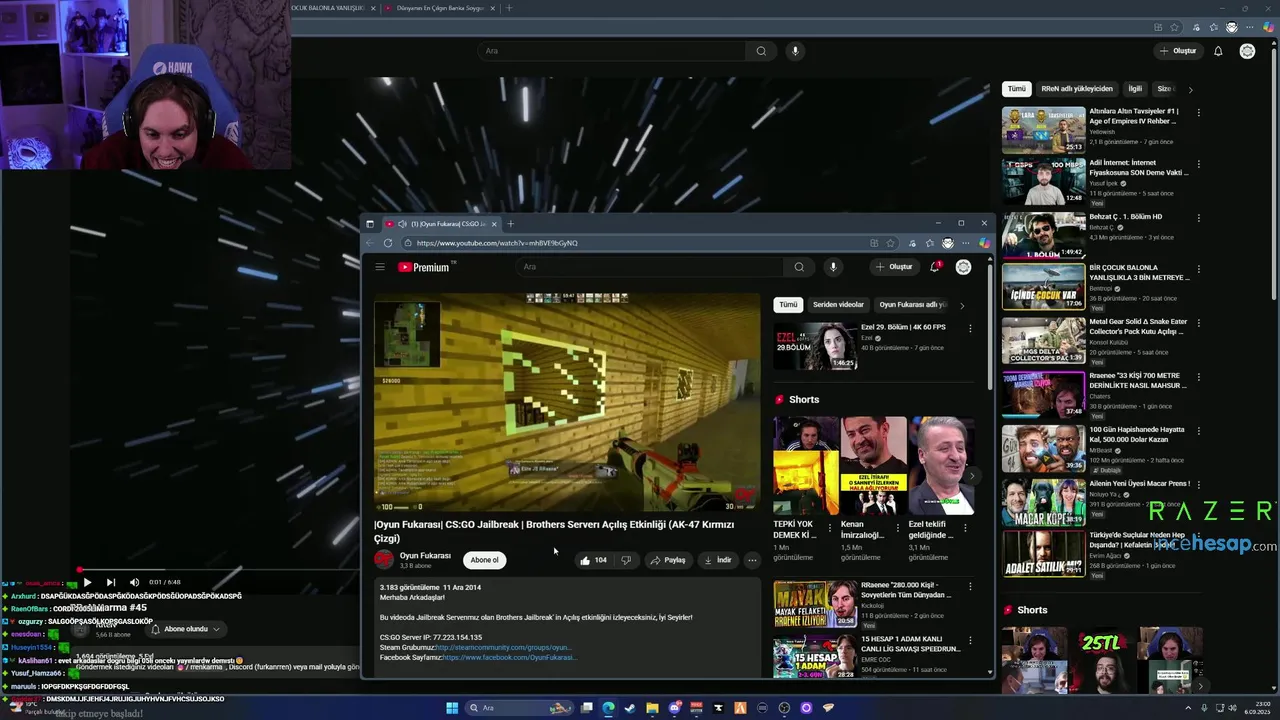Open options for TEPKİ YOK DEMEK Kİ short
Viewport: 1280px width, 720px height.
pos(829,527)
